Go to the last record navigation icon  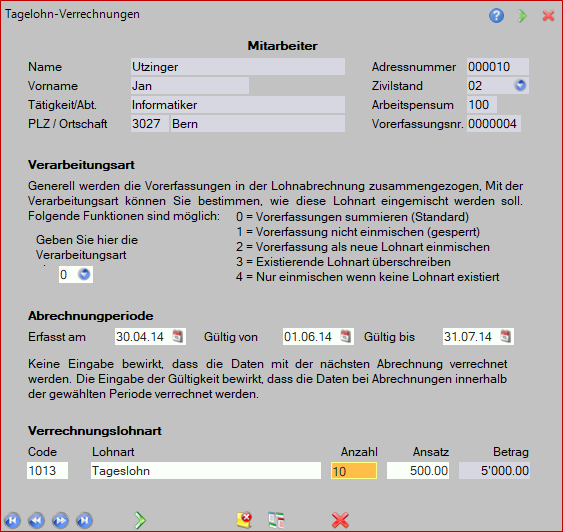tap(85, 520)
